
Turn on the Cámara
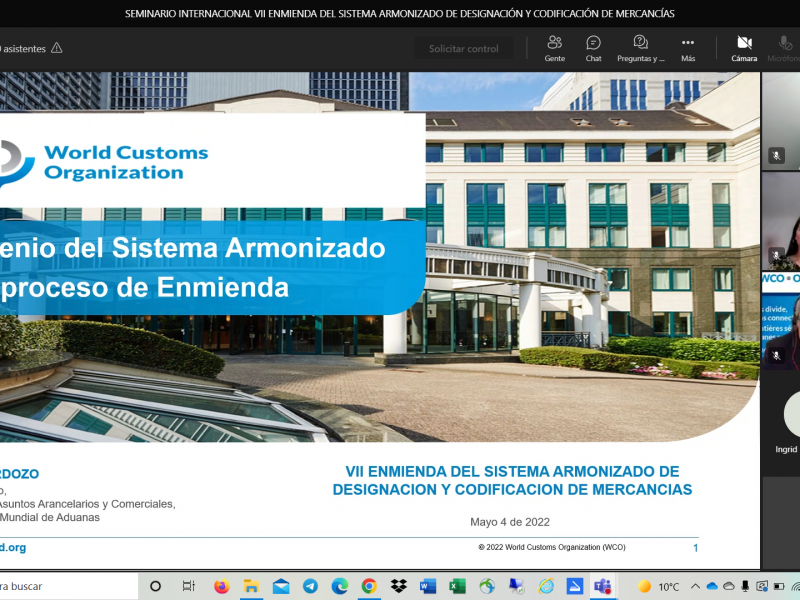744,48
